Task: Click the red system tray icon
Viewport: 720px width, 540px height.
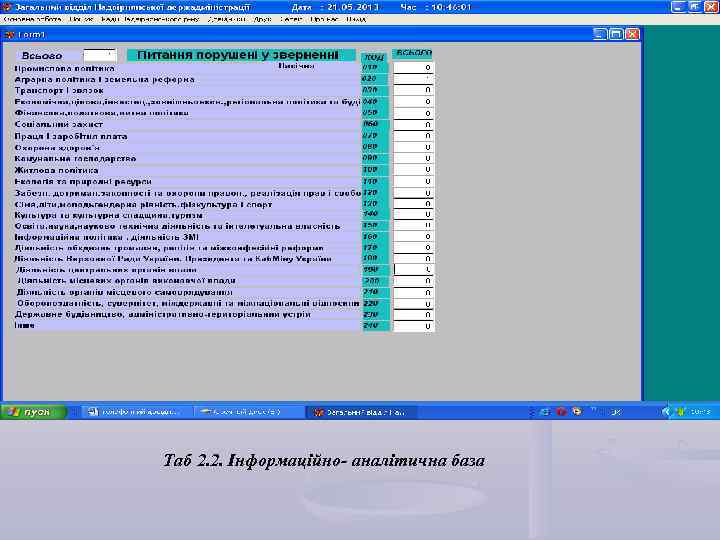Action: pyautogui.click(x=561, y=411)
